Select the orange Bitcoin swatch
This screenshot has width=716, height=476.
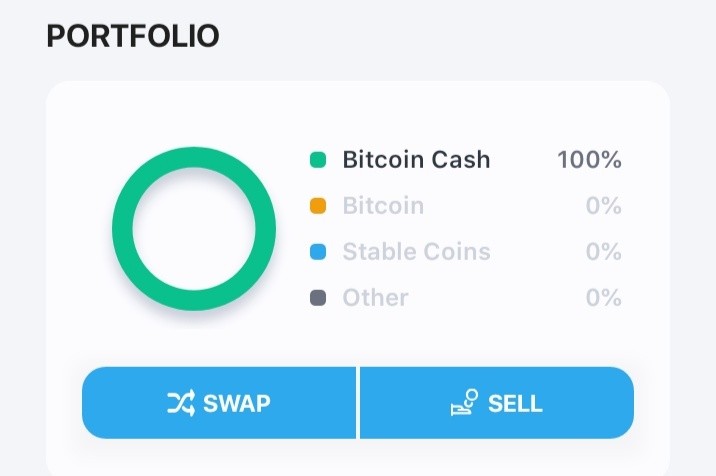pyautogui.click(x=318, y=206)
